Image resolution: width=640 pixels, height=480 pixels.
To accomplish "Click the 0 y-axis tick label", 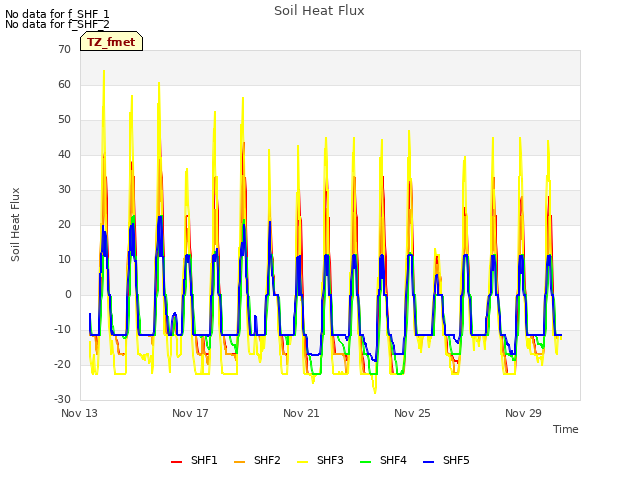I will tap(68, 294).
